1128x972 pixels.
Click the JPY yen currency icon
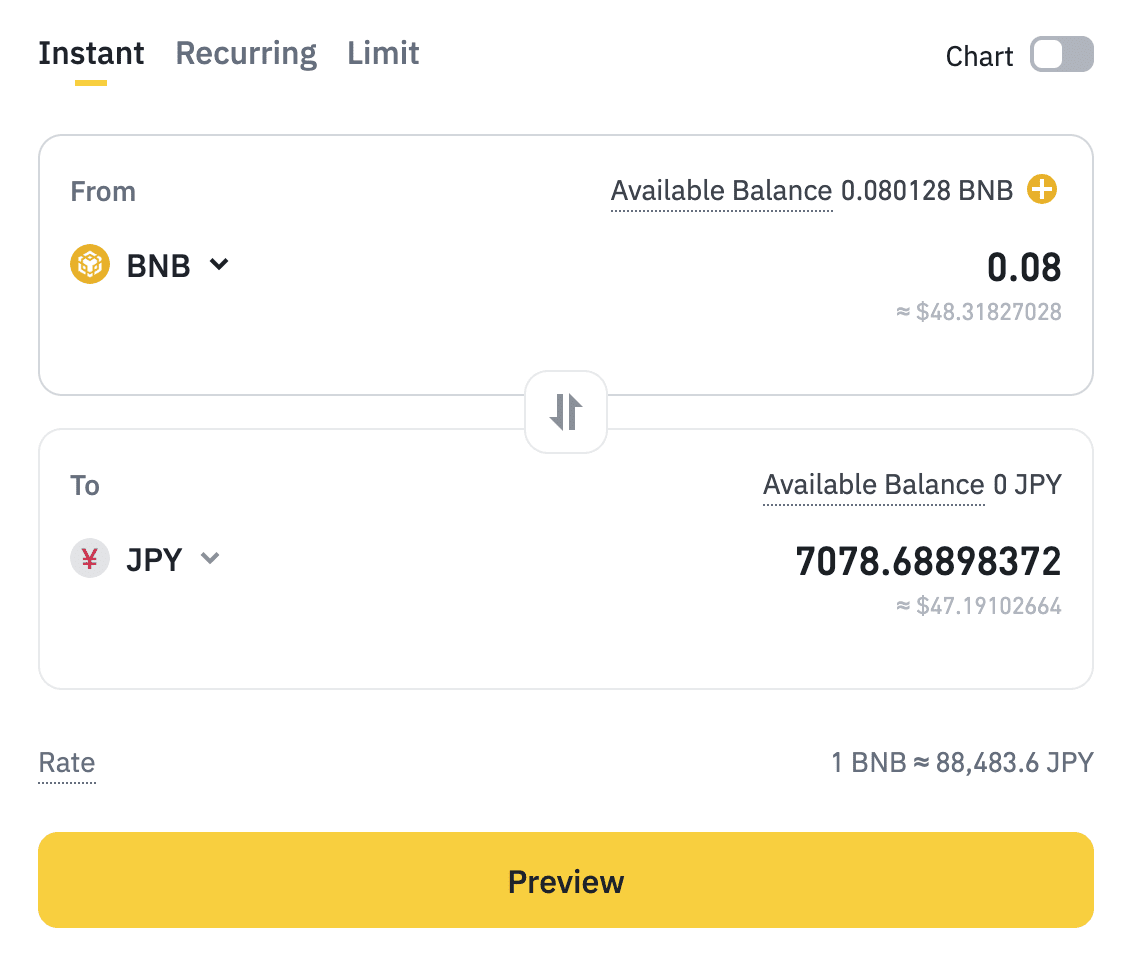tap(90, 559)
